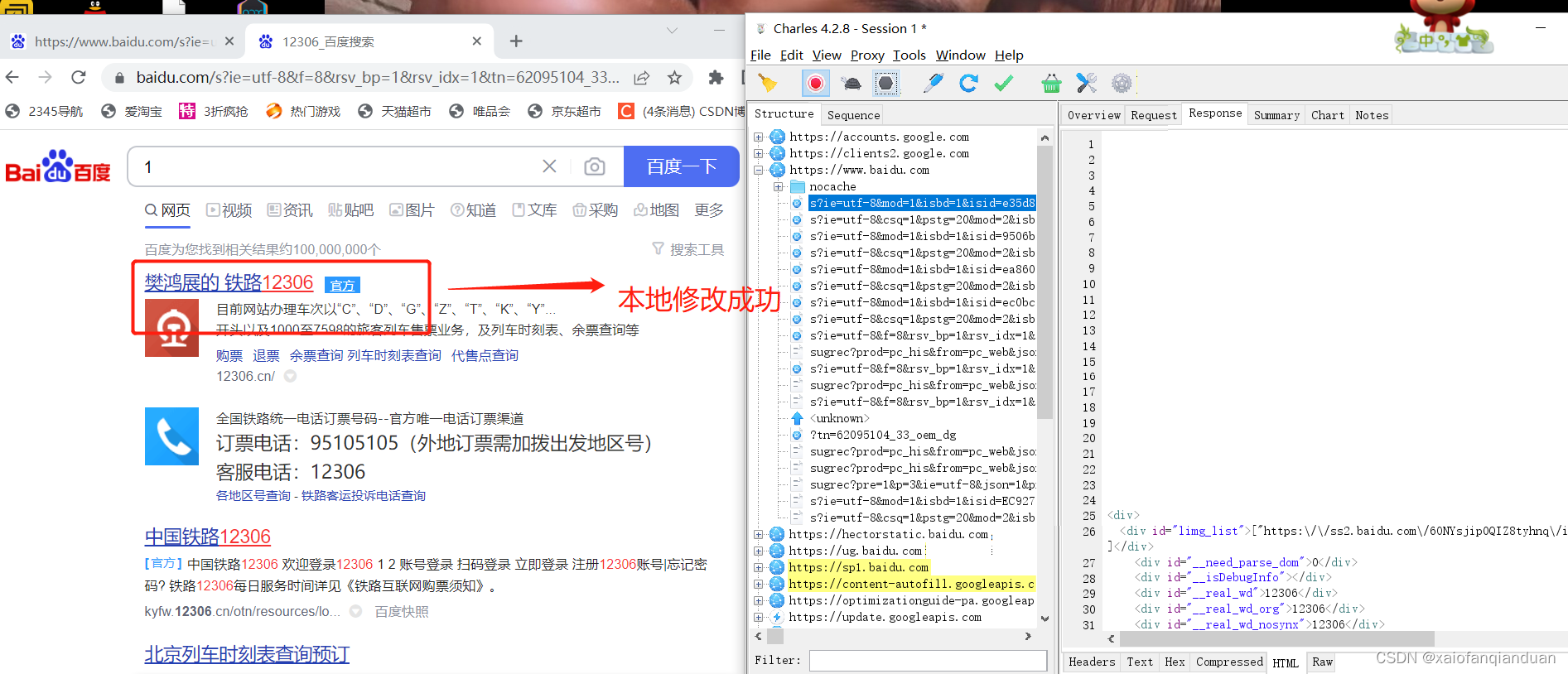The width and height of the screenshot is (1568, 674).
Task: Click the compose pen icon in Charles
Action: [934, 83]
